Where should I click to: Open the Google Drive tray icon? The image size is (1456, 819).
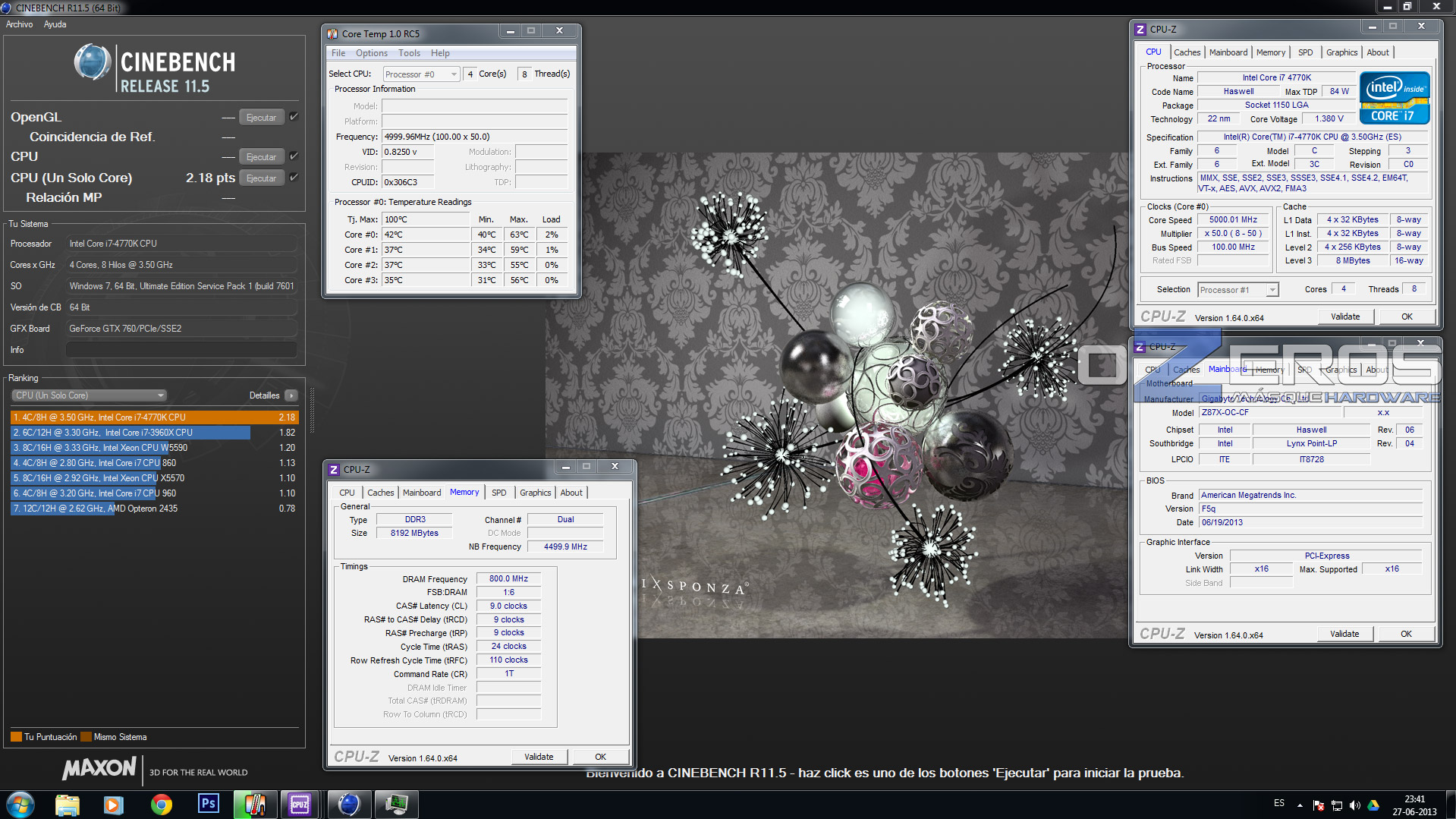coord(1373,805)
